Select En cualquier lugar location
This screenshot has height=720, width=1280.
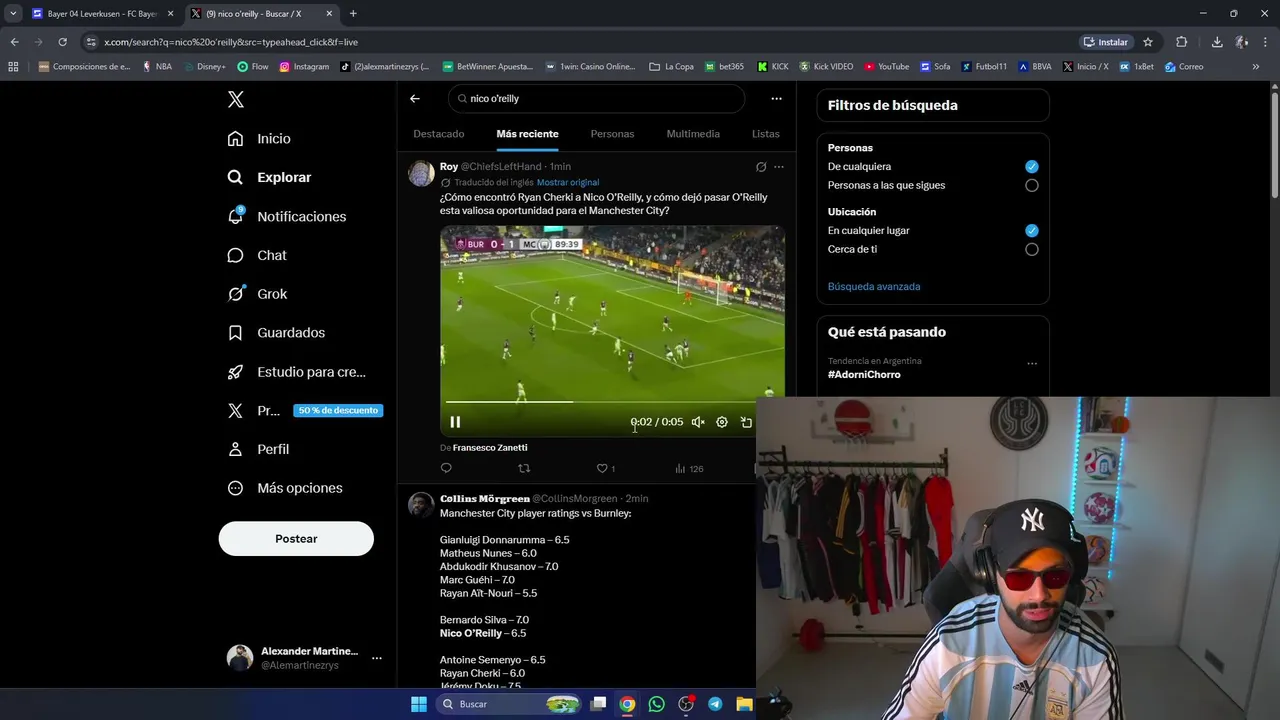pos(1031,231)
